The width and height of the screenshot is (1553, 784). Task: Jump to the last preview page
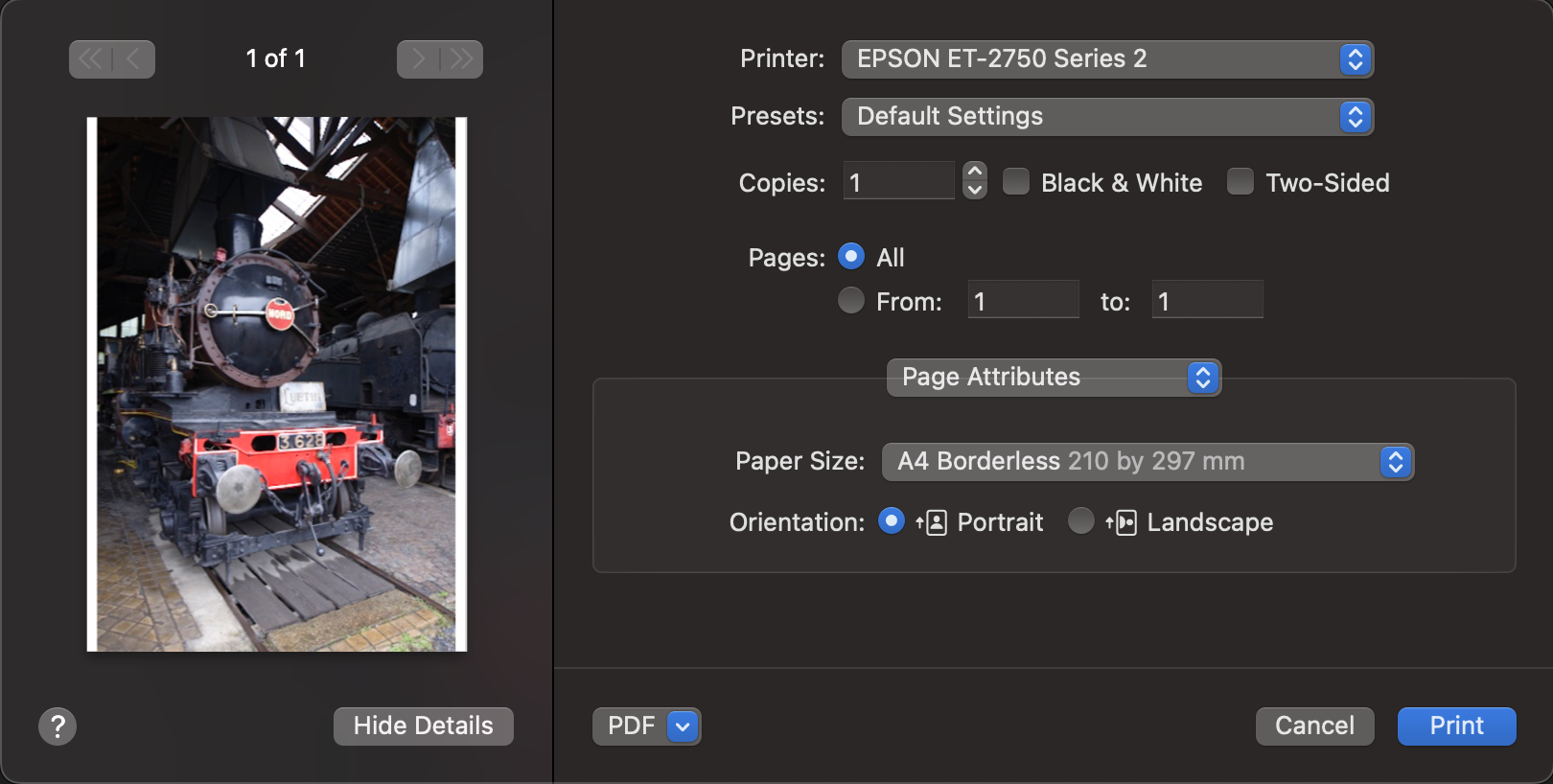pyautogui.click(x=461, y=59)
